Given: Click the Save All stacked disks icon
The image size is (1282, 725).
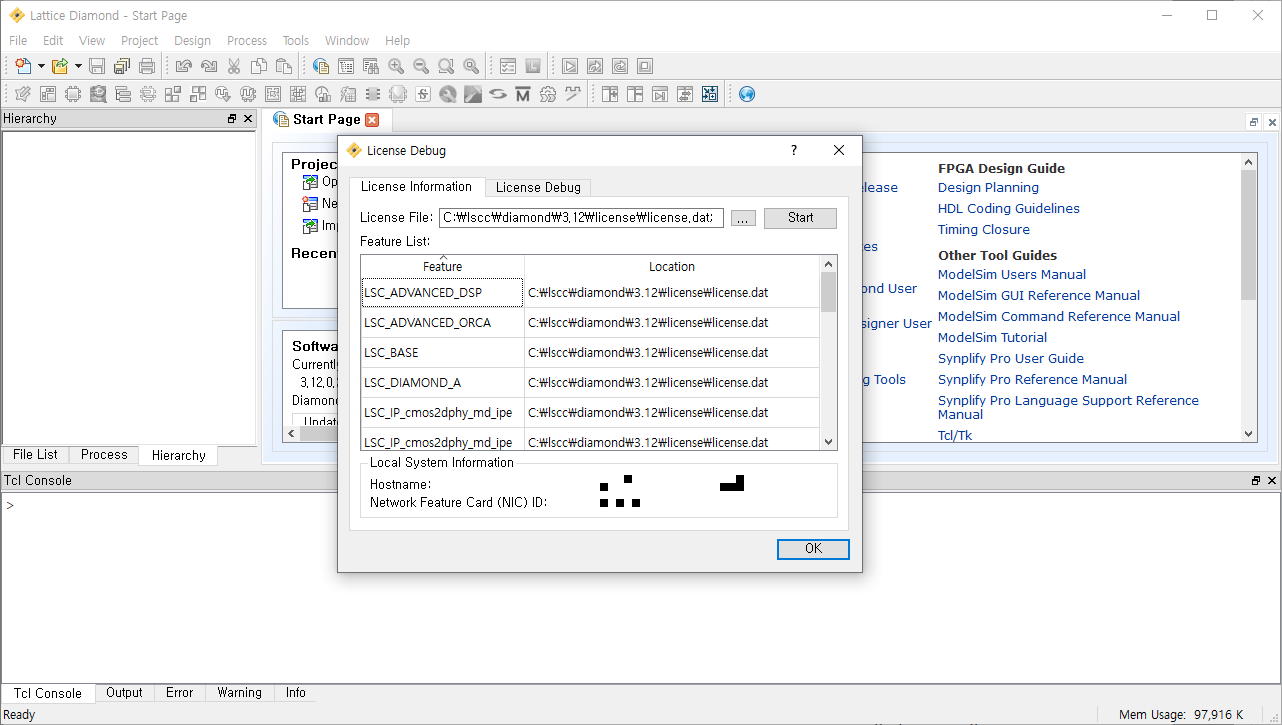Looking at the screenshot, I should coord(122,66).
